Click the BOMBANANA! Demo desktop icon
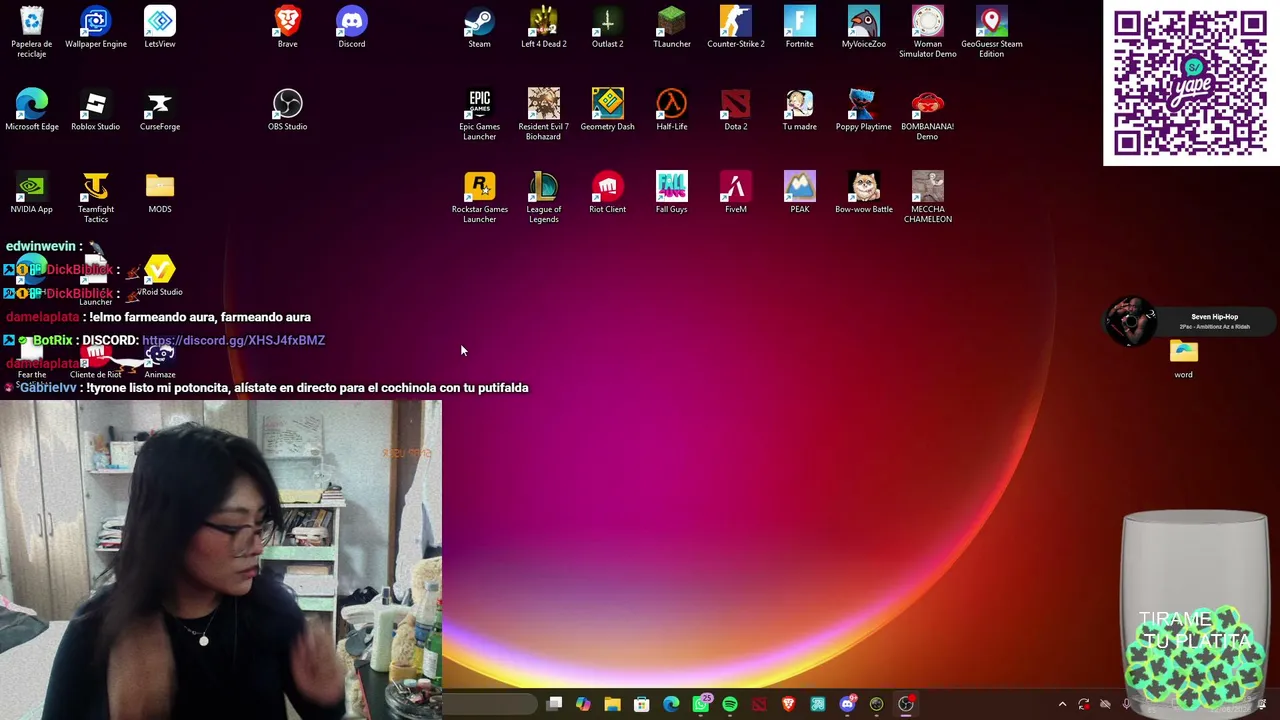Screen dimensions: 1280x720 coord(928,115)
